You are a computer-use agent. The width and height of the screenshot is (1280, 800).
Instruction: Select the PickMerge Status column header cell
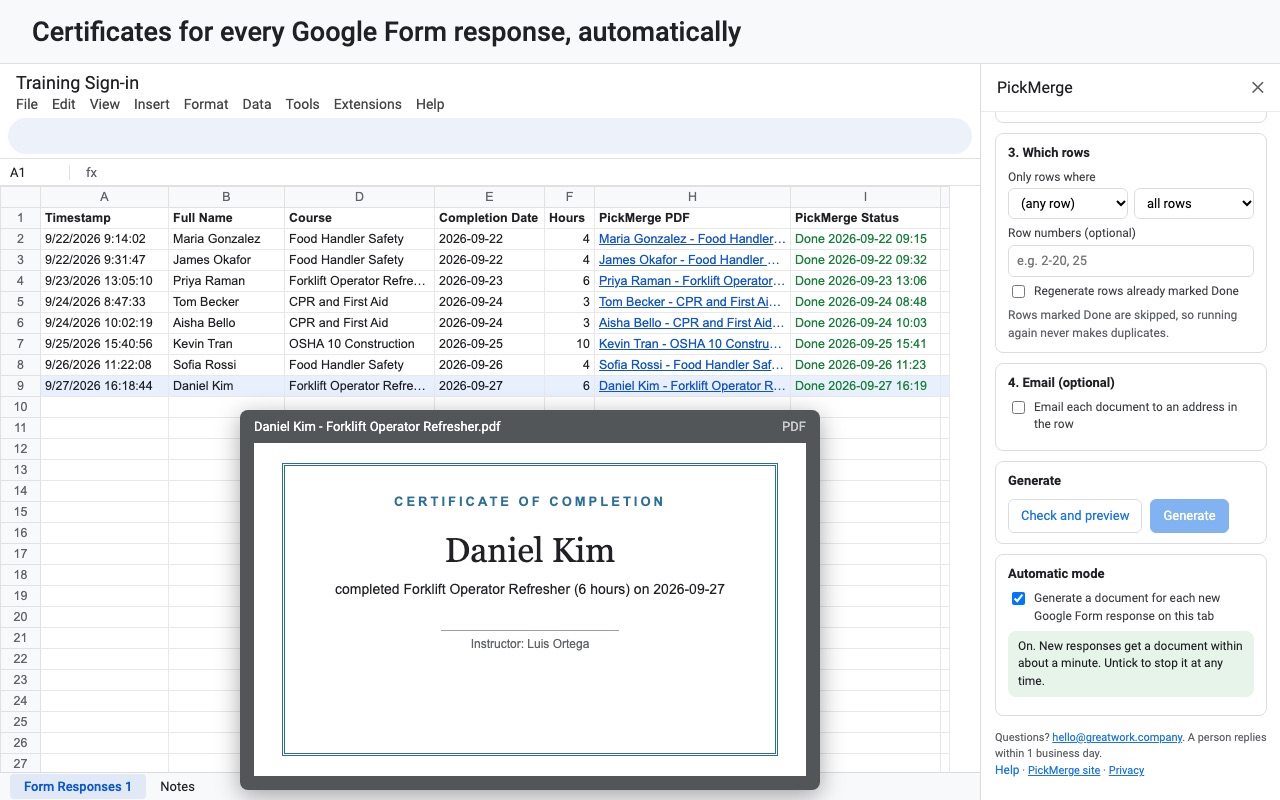865,218
